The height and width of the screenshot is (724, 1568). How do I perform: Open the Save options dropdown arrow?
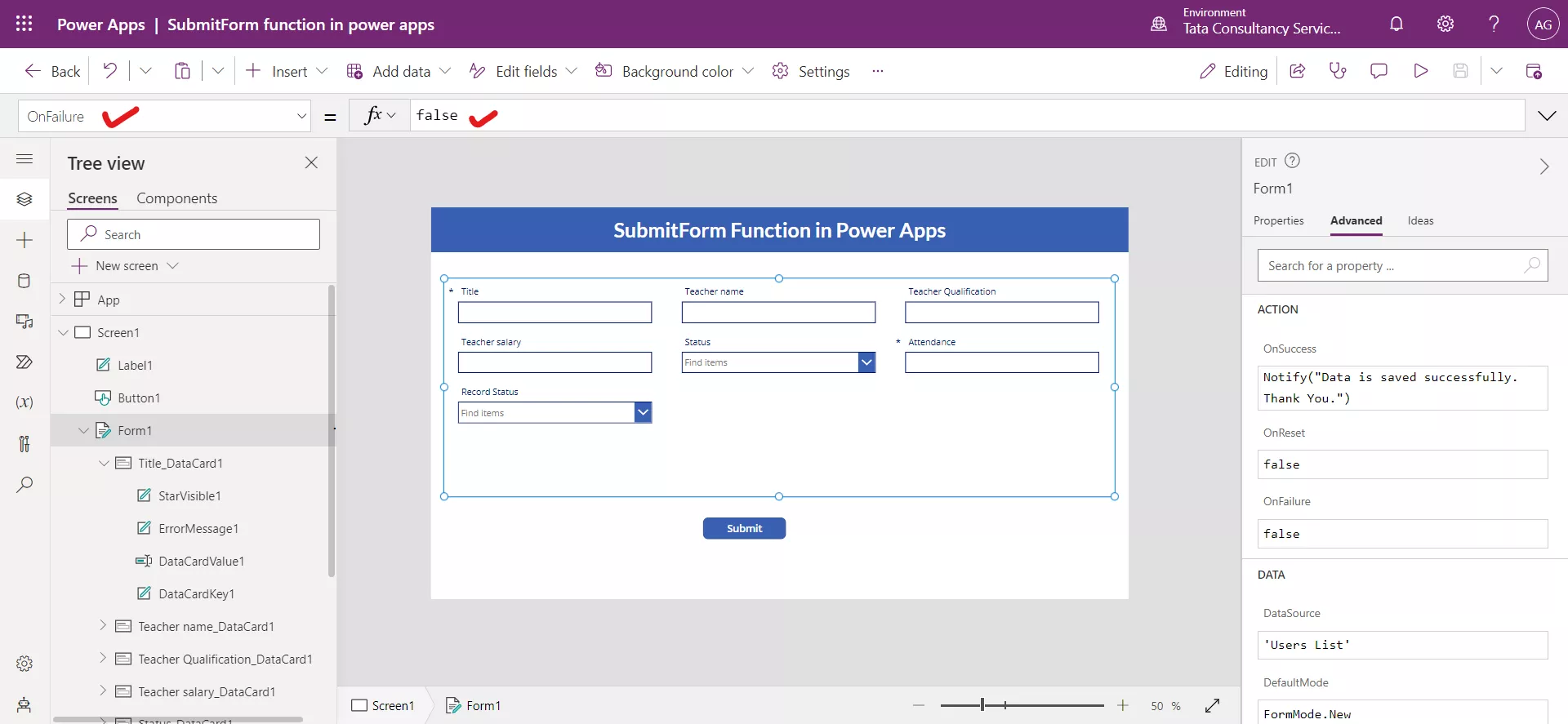tap(1496, 71)
